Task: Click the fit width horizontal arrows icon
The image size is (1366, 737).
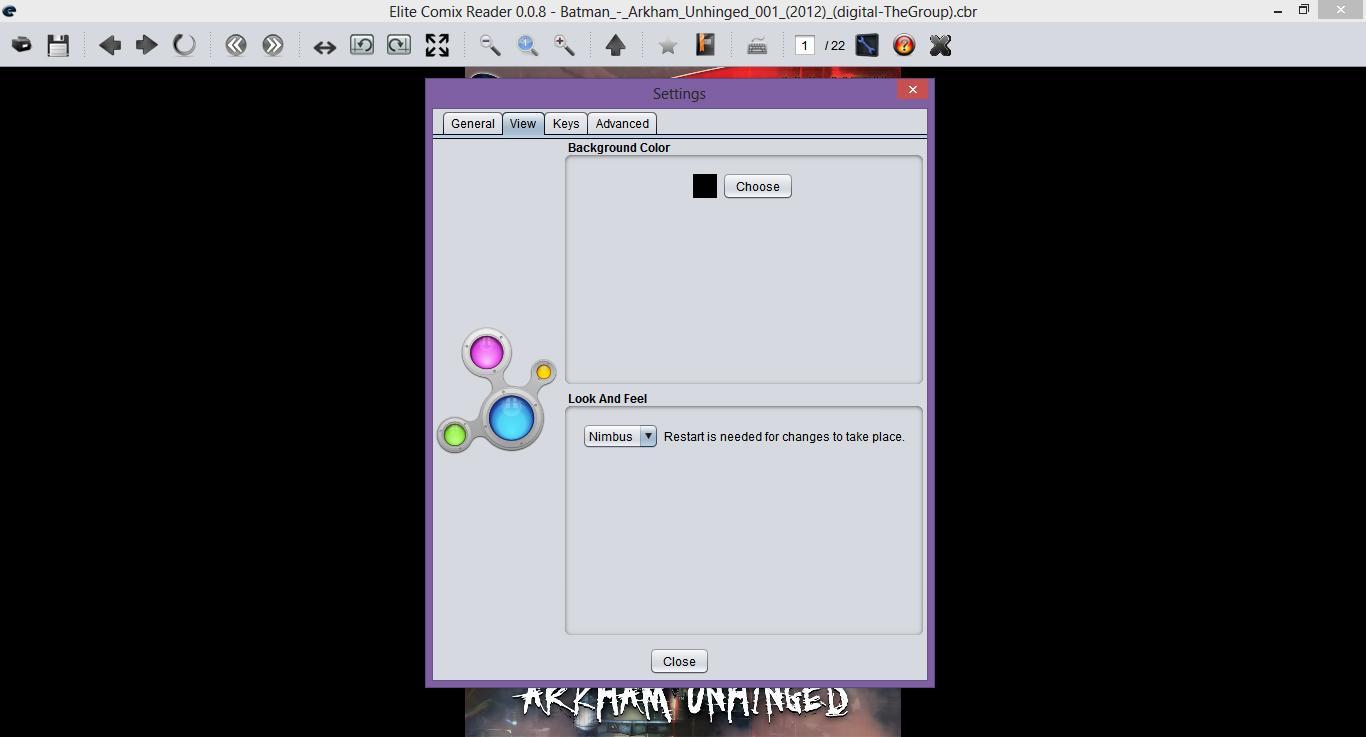Action: tap(324, 46)
